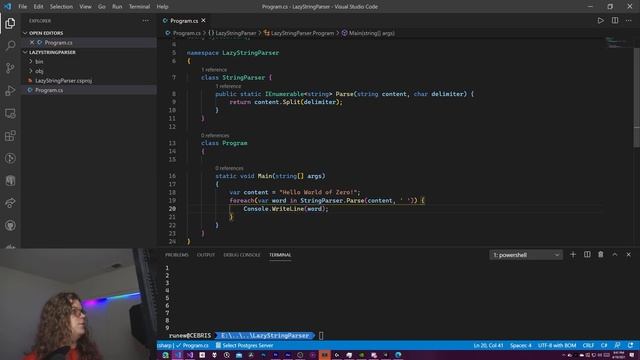Open the Visual Studio icon in the taskbar
The image size is (640, 360).
click(190, 355)
